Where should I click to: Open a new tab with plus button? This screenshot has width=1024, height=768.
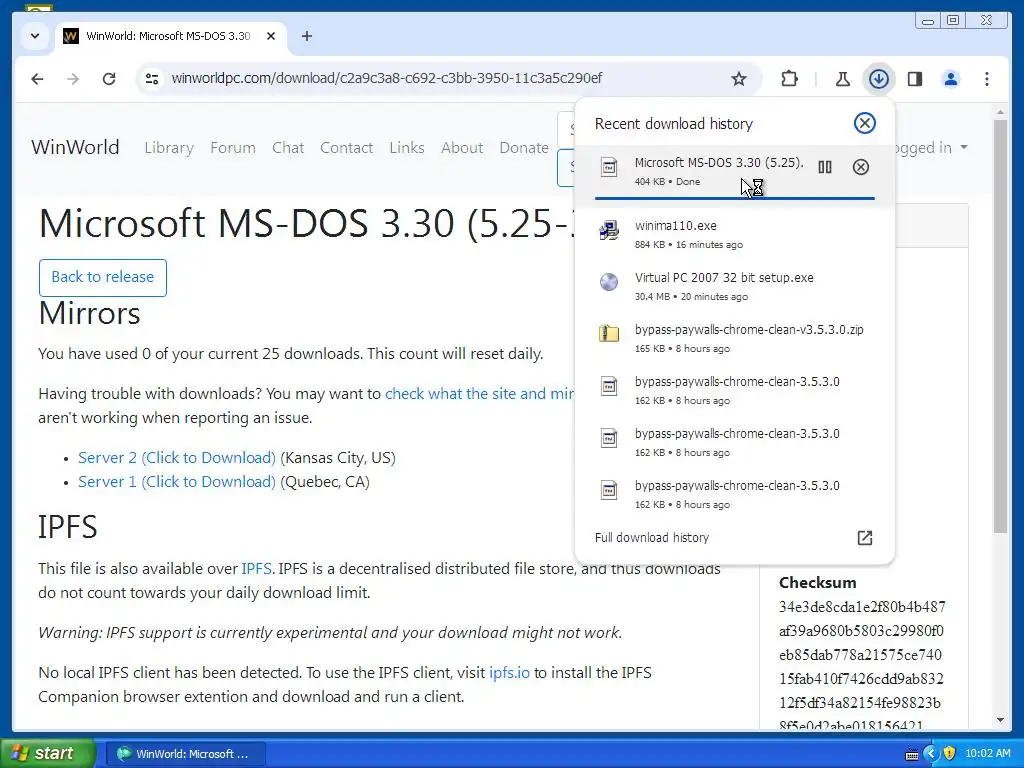coord(307,36)
